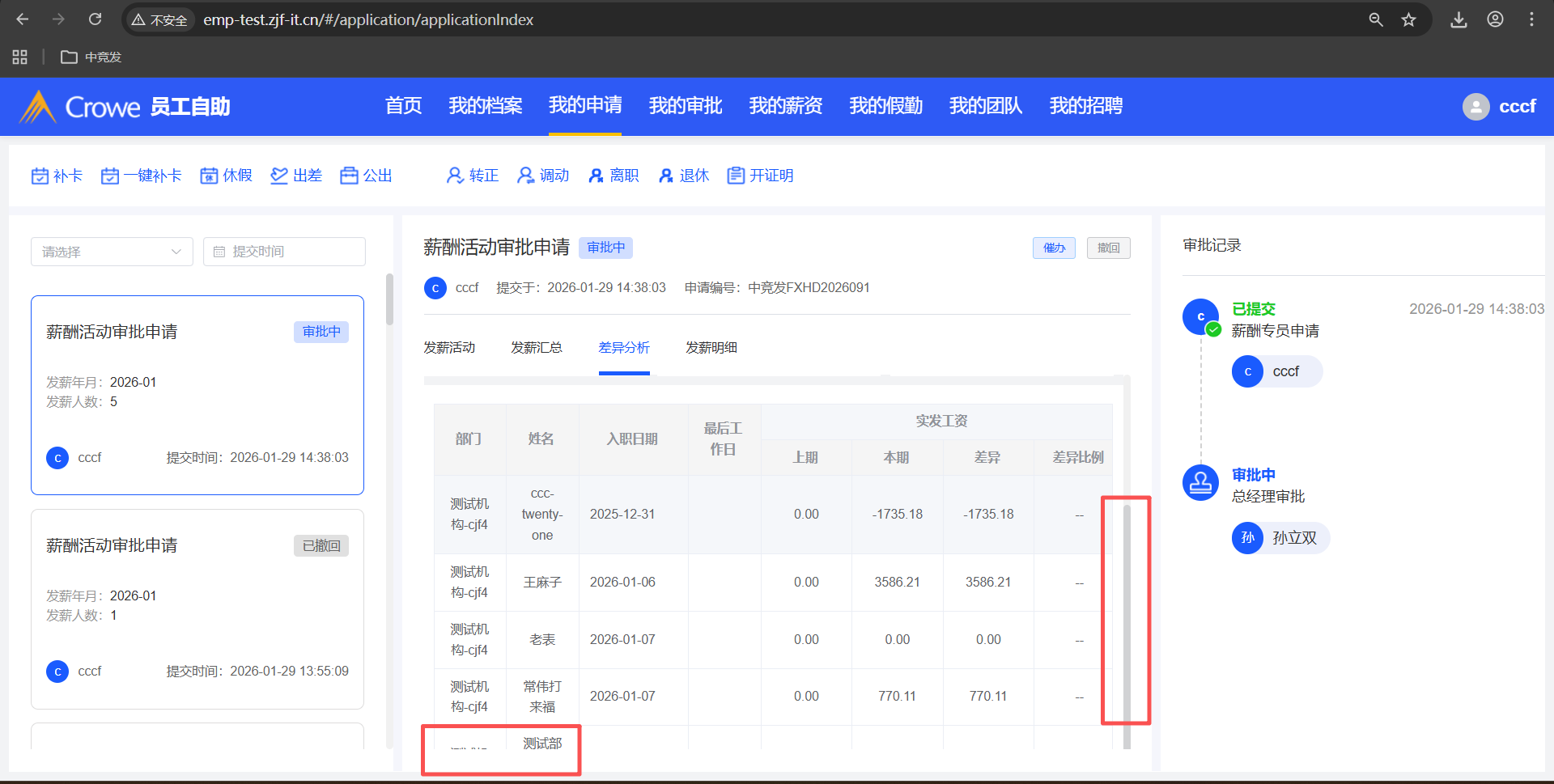Expand the 请选择 status dropdown

point(112,252)
